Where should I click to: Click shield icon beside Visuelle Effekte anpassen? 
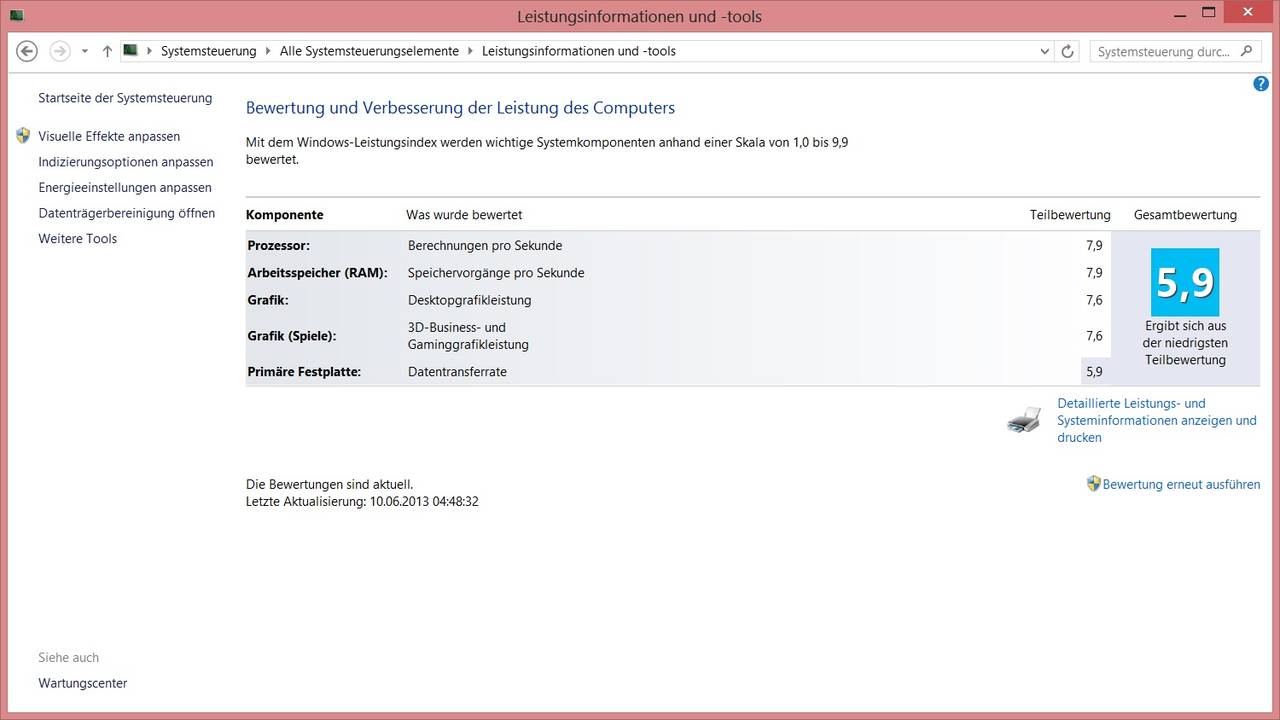pyautogui.click(x=24, y=136)
